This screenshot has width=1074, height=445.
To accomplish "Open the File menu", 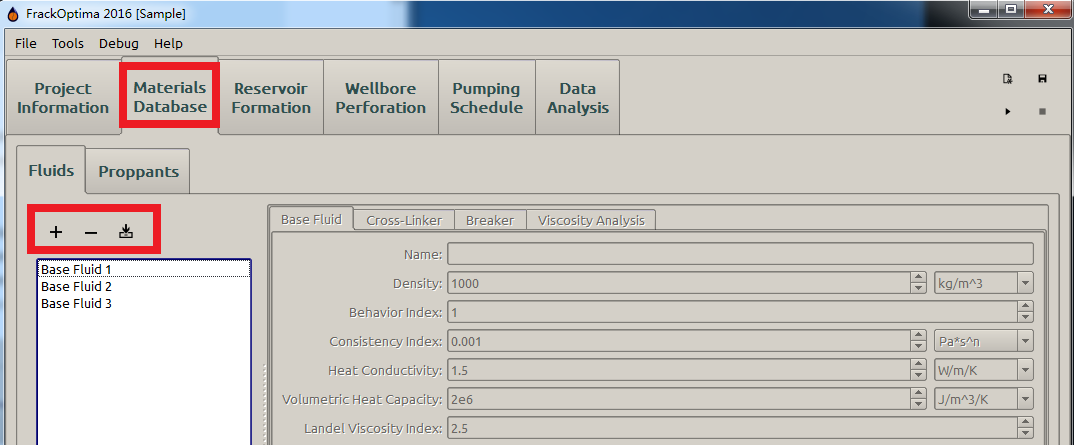I will pos(25,43).
